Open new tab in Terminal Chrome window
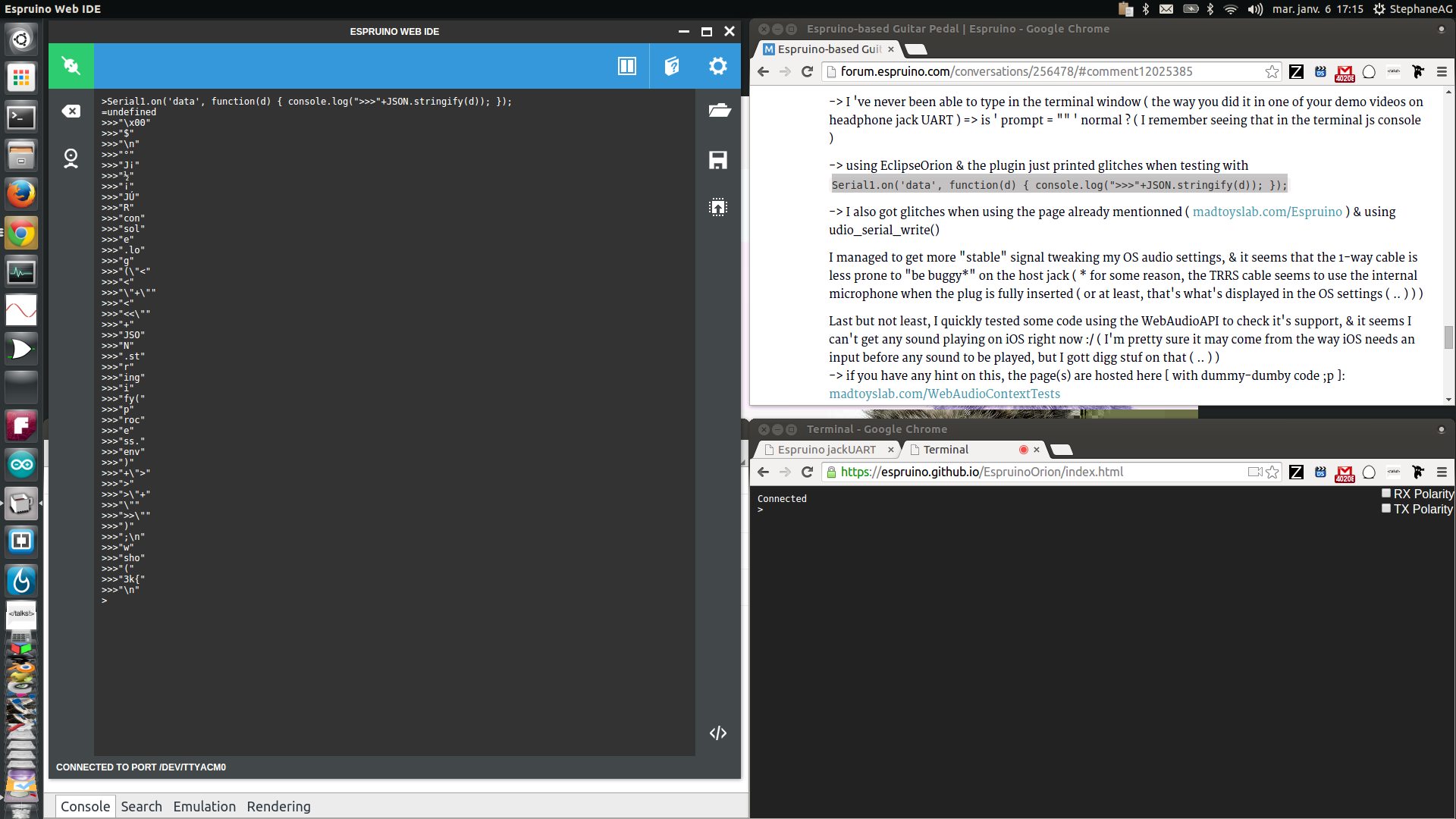1456x819 pixels. click(1062, 450)
